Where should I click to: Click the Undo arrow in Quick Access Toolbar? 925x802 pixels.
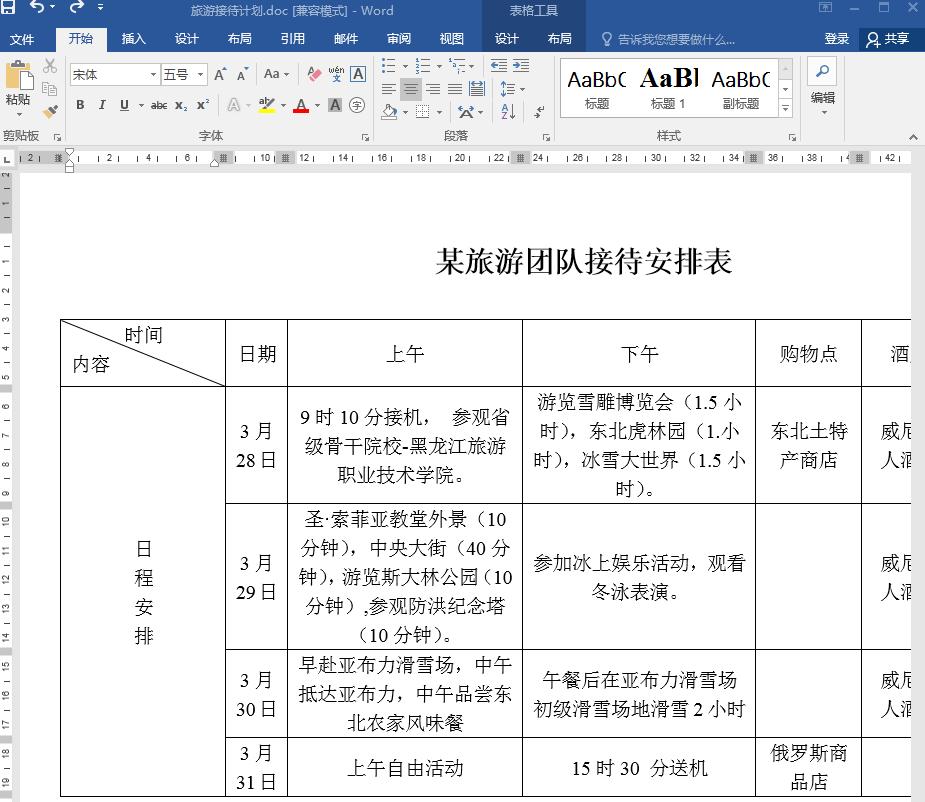[x=39, y=9]
